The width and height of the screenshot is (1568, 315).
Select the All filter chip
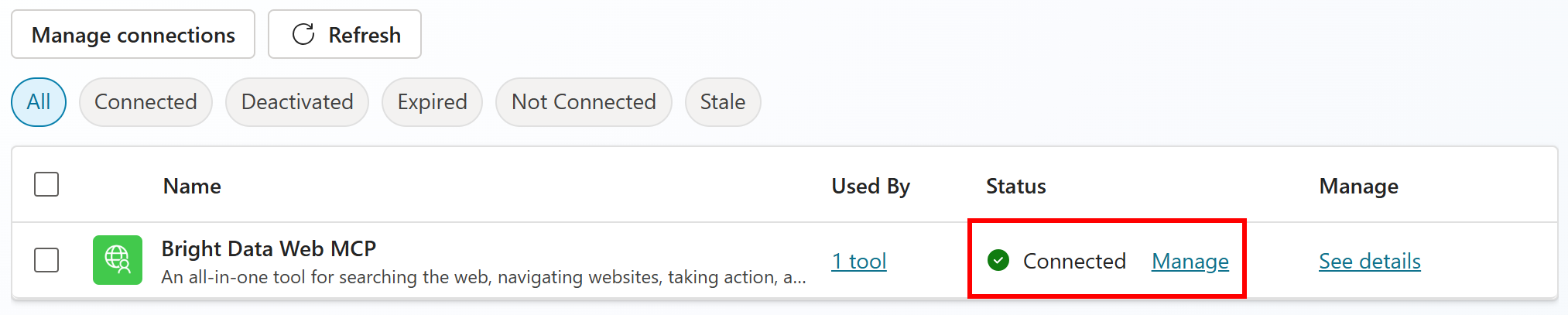39,102
